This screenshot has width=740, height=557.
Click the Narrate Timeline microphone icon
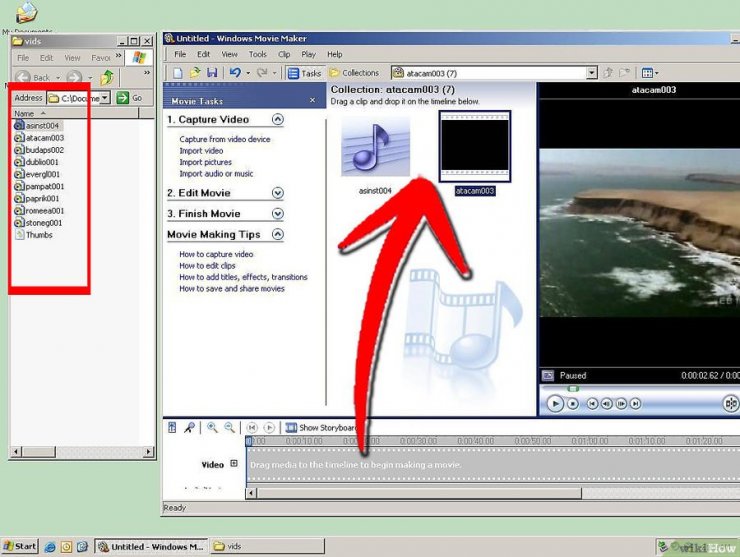coord(189,428)
